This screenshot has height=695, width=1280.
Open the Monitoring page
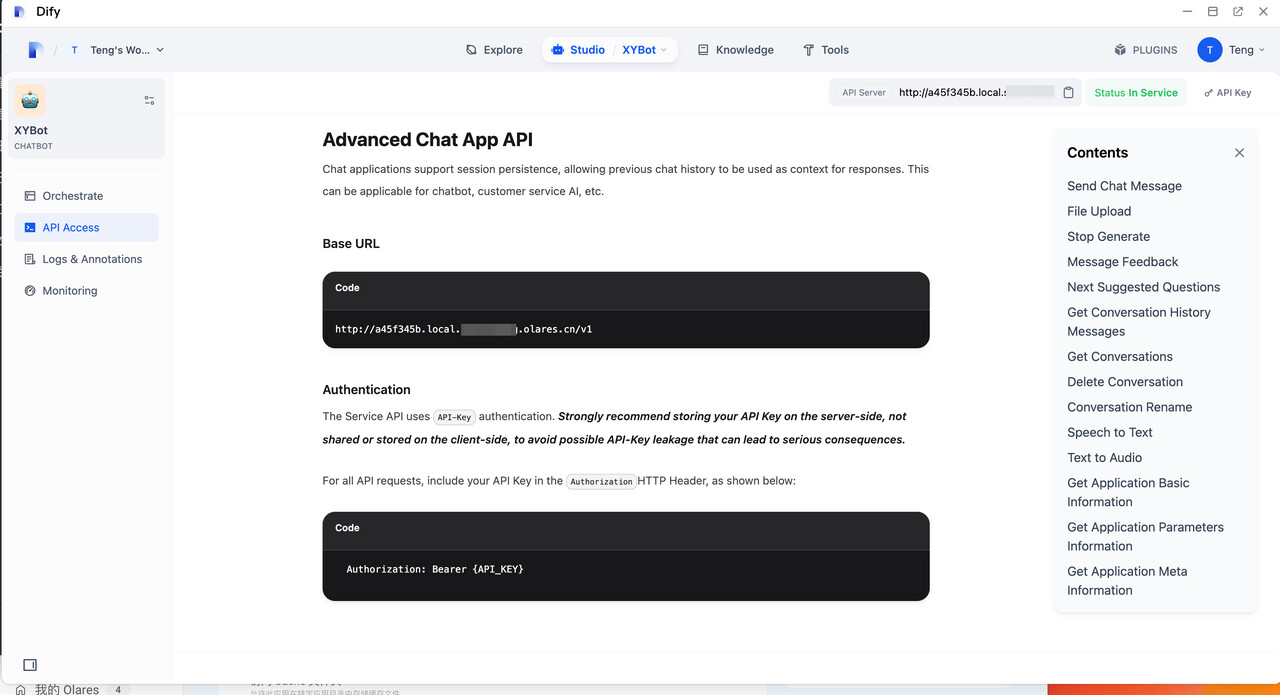coord(69,291)
